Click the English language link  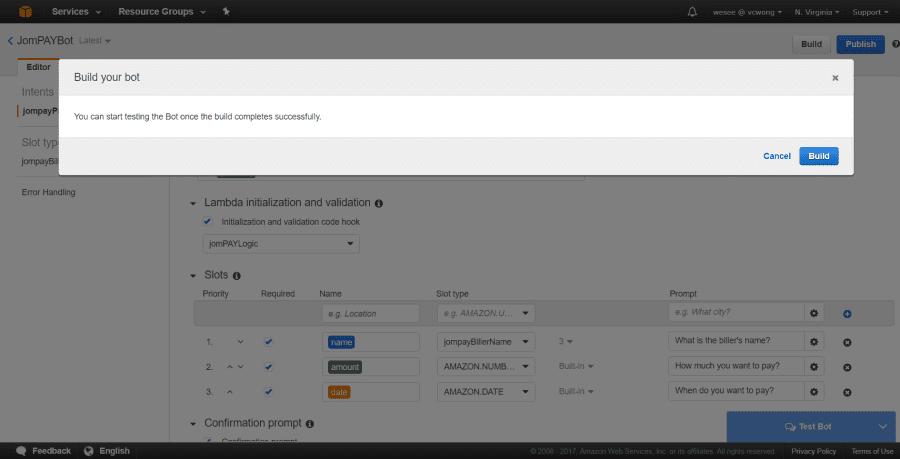[114, 451]
